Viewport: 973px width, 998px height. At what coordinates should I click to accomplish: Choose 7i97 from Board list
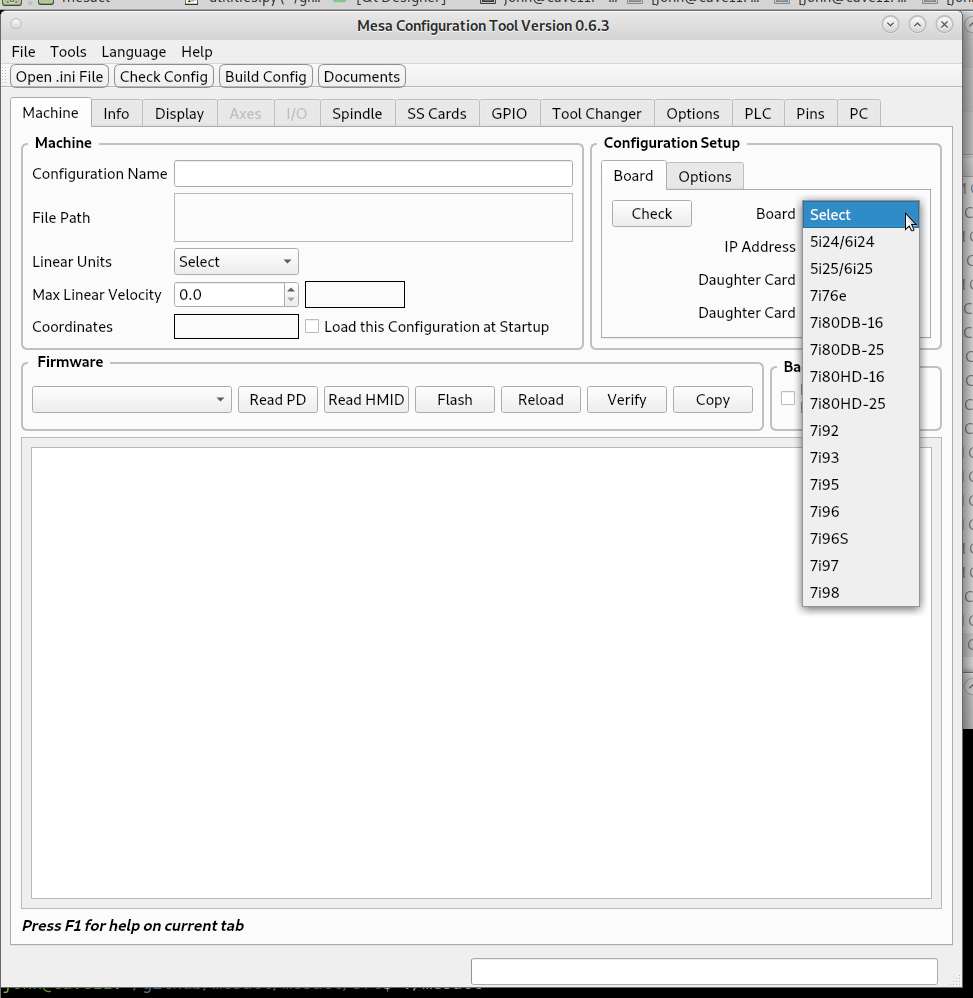(860, 566)
